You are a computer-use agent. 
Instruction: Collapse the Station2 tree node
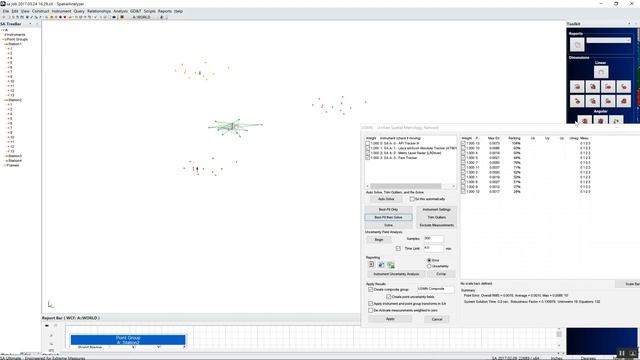coord(6,100)
